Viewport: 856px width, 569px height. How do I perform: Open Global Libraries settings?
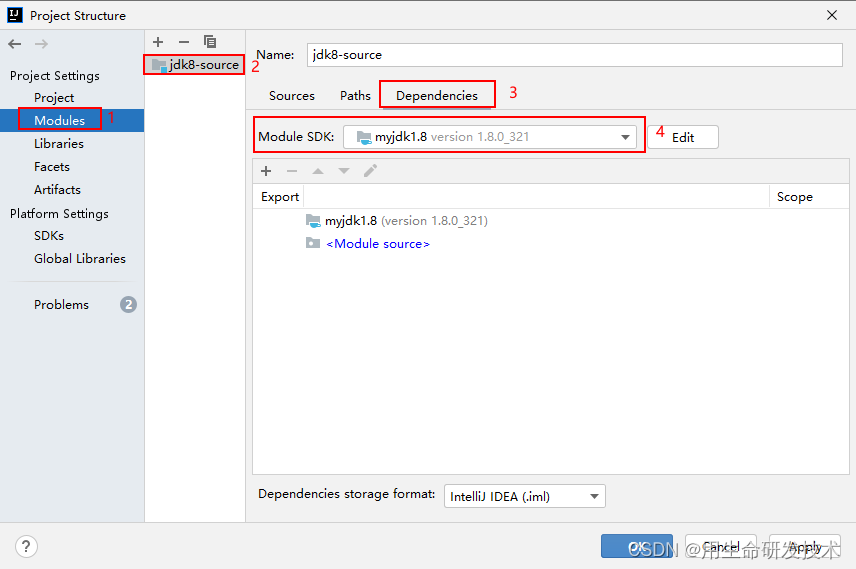tap(80, 258)
